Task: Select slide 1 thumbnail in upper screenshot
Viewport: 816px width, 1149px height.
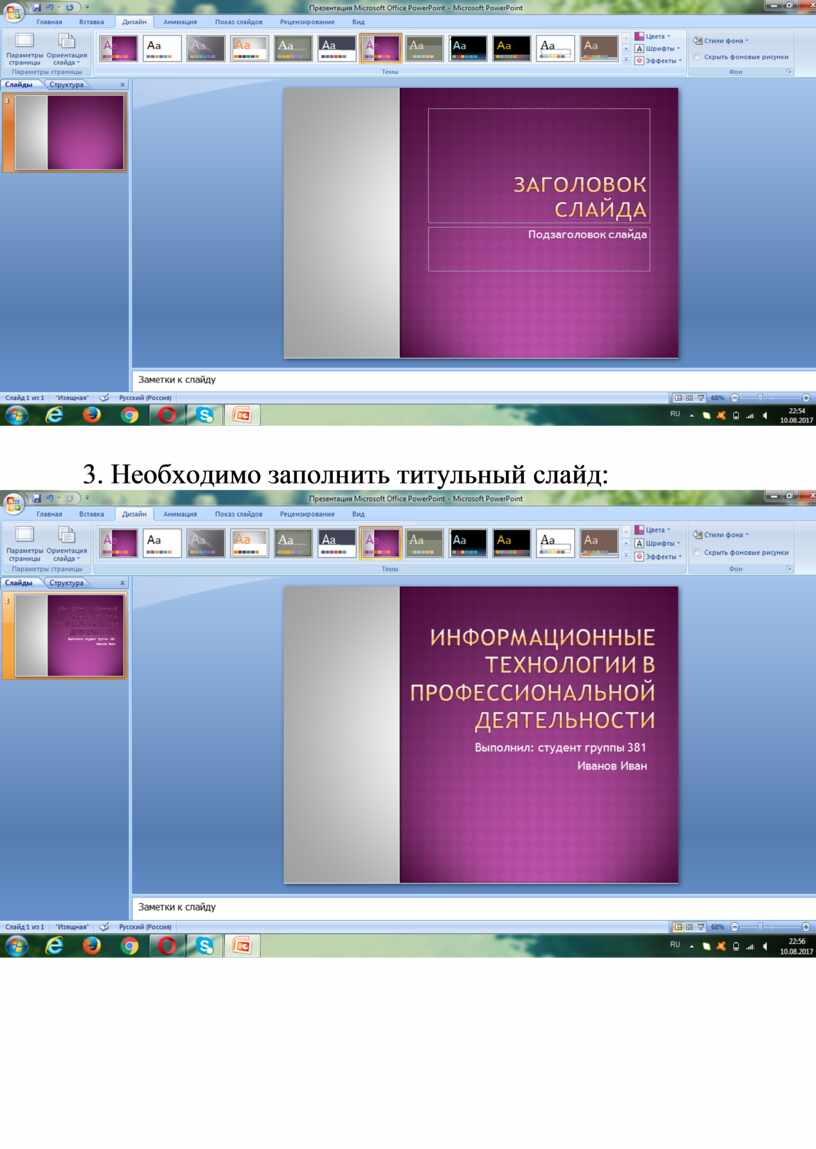Action: click(70, 133)
